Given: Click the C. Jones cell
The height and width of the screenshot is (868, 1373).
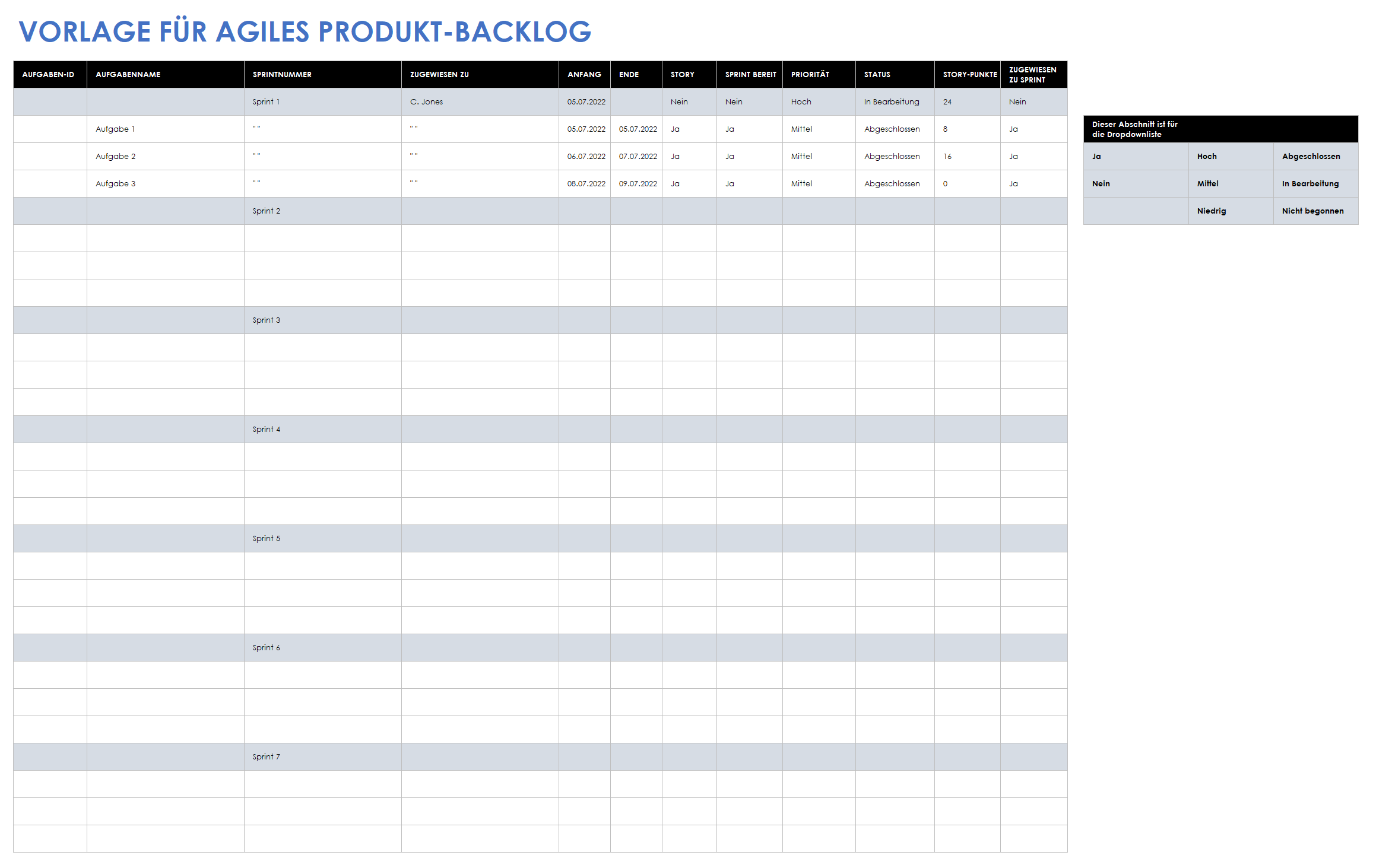Looking at the screenshot, I should point(480,101).
